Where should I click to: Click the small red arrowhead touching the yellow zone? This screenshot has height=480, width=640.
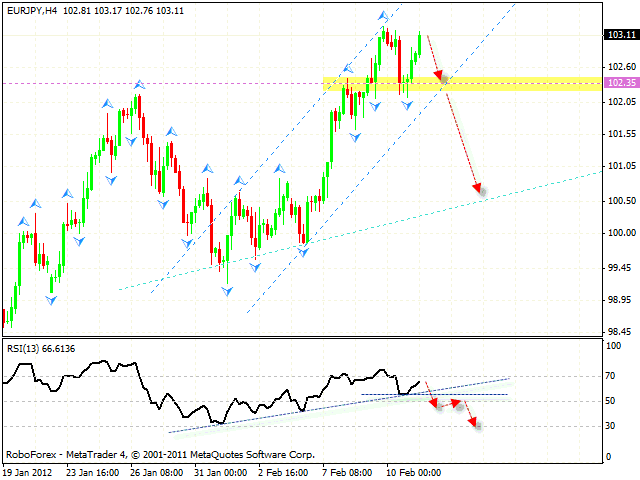[439, 75]
